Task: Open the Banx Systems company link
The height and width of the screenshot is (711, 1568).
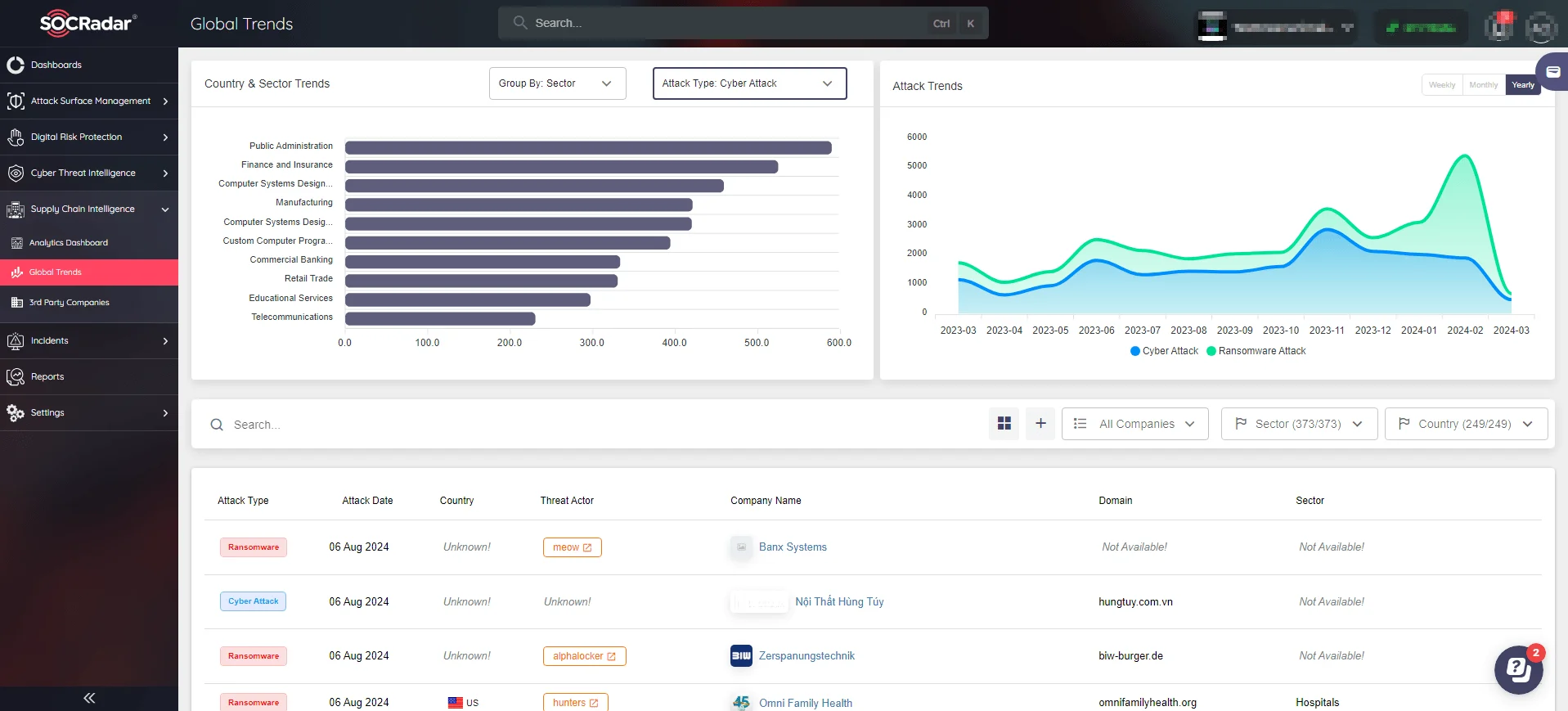Action: point(793,547)
